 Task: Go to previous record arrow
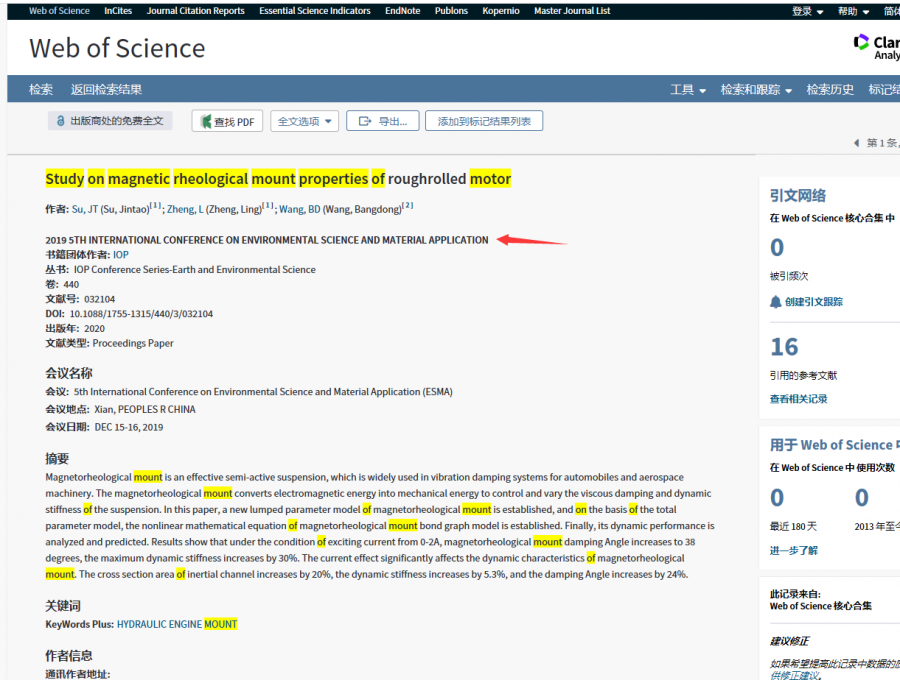856,143
